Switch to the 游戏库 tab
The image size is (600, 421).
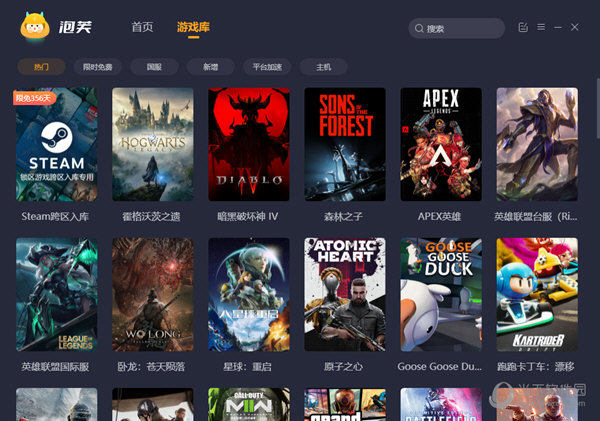(x=193, y=27)
